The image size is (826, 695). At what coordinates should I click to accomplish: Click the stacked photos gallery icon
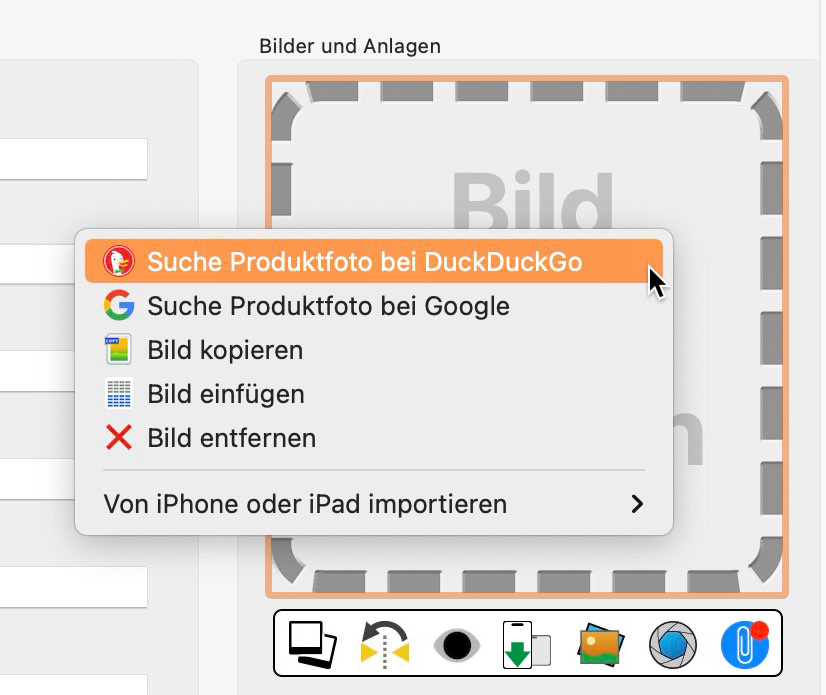point(312,644)
